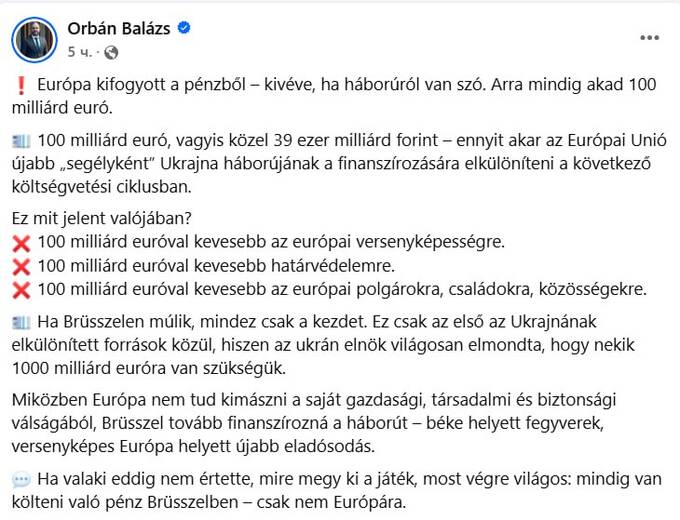Click the Orbán Balázs author name
680x520 pixels.
click(x=119, y=29)
